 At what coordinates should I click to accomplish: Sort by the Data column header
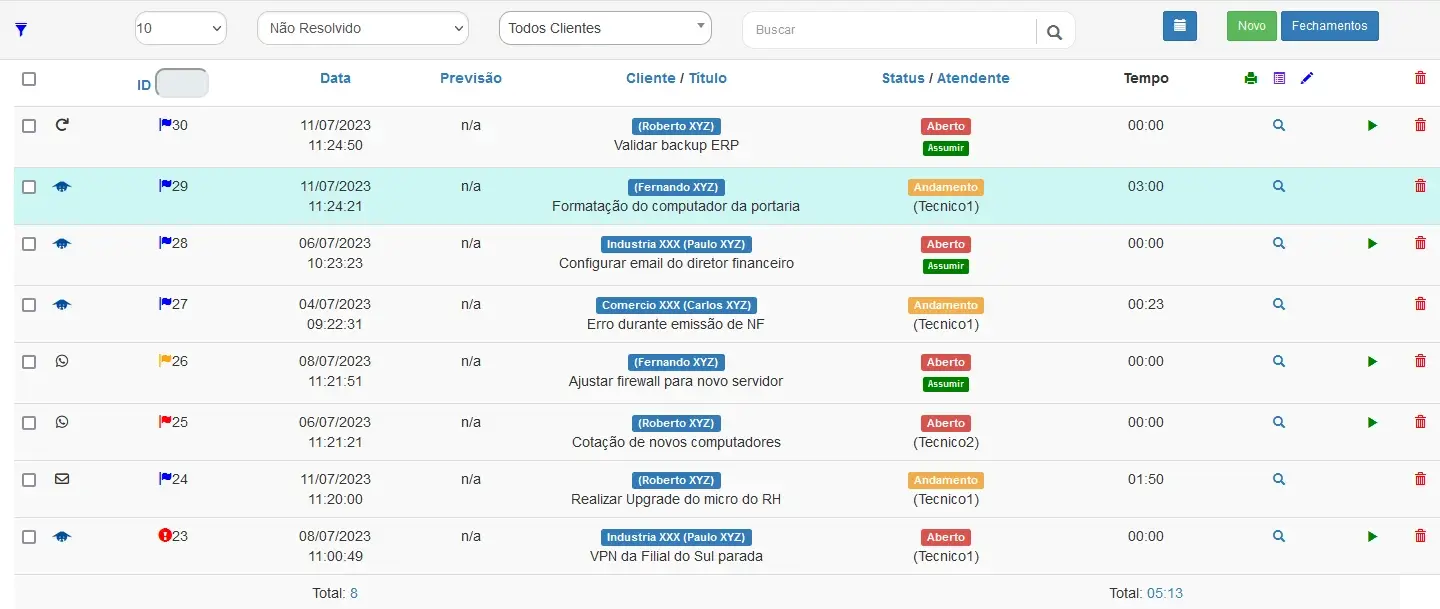click(335, 78)
